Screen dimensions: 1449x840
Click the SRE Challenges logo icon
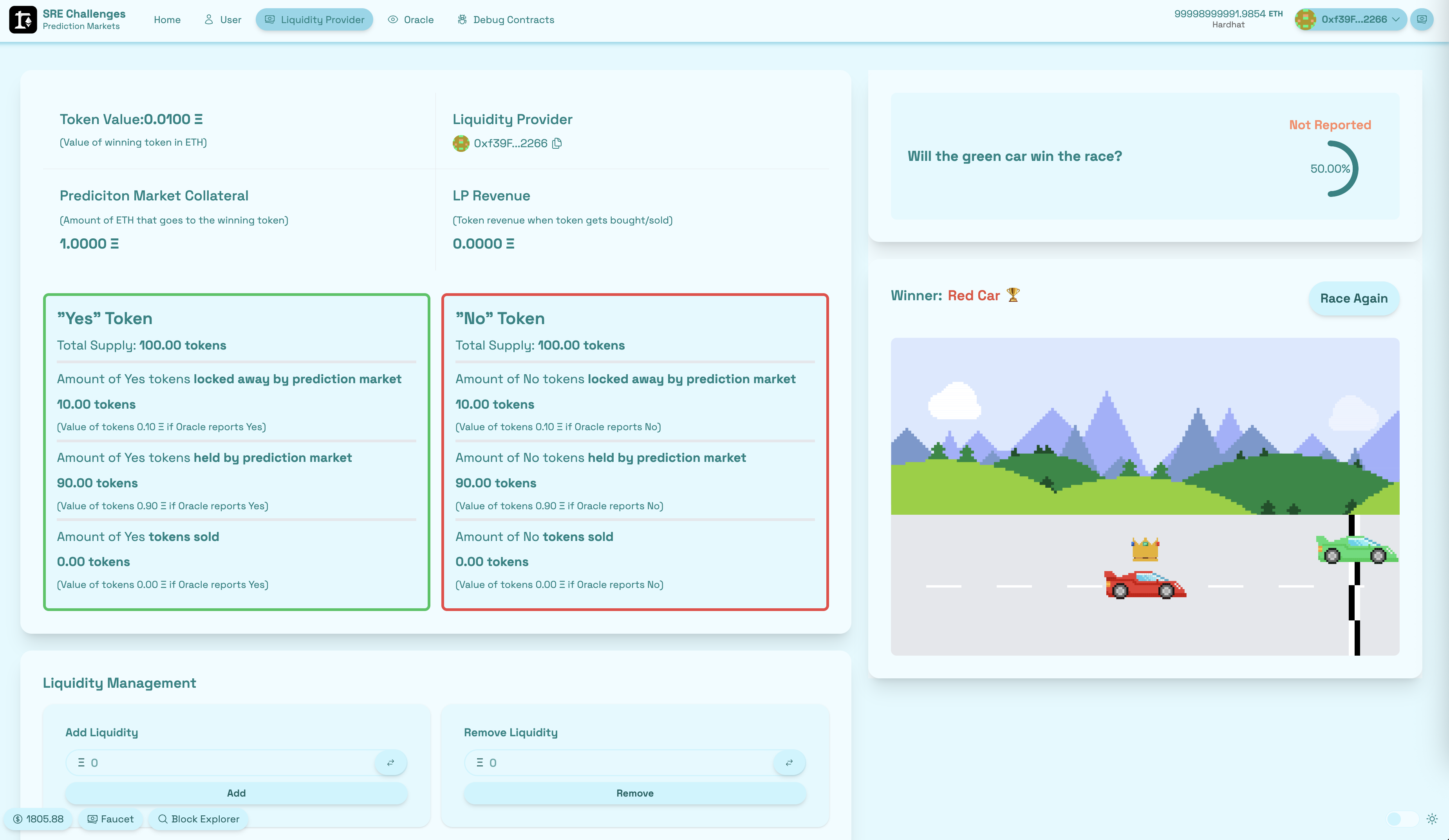click(x=23, y=20)
